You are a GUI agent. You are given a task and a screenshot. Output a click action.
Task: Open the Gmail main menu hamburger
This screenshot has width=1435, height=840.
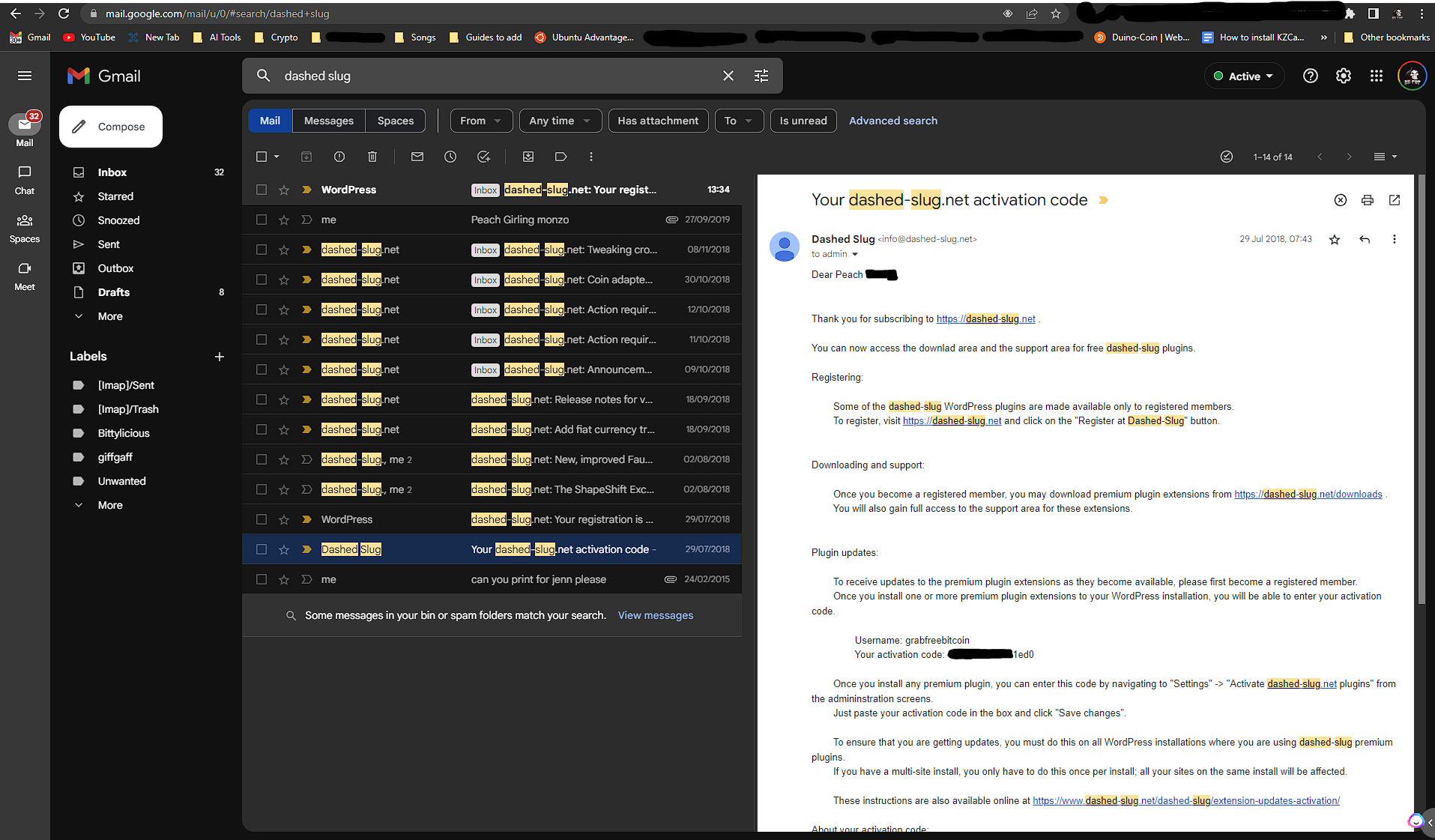click(x=25, y=76)
